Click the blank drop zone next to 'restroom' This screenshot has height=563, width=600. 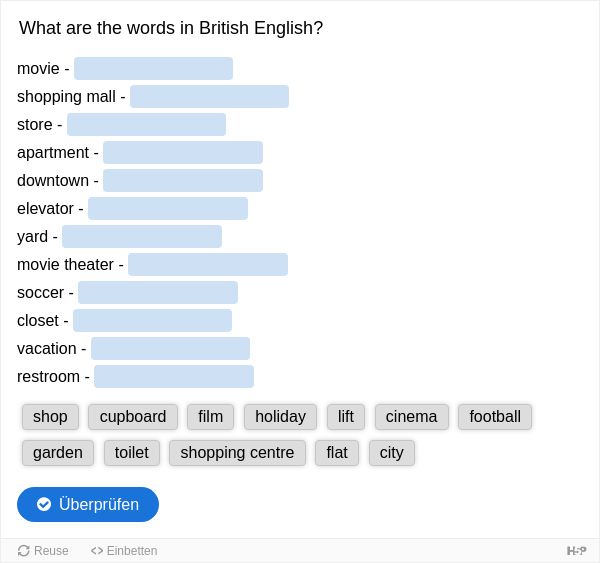click(x=174, y=377)
